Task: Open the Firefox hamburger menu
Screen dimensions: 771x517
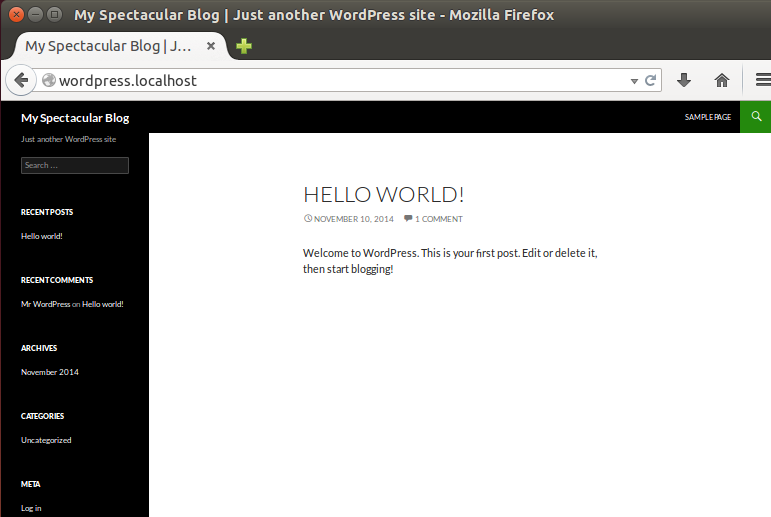Action: point(762,81)
